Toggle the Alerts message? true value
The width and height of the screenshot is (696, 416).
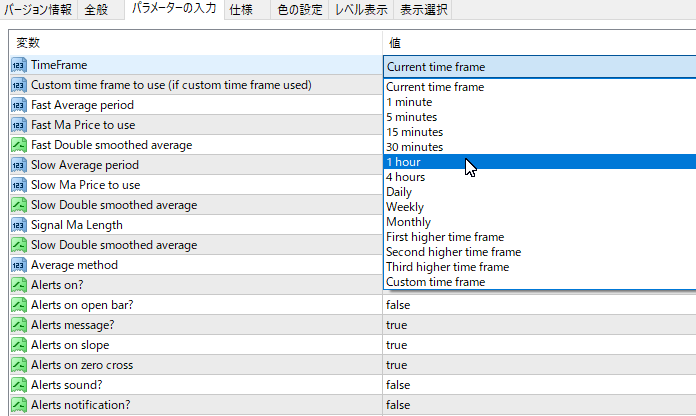click(396, 325)
